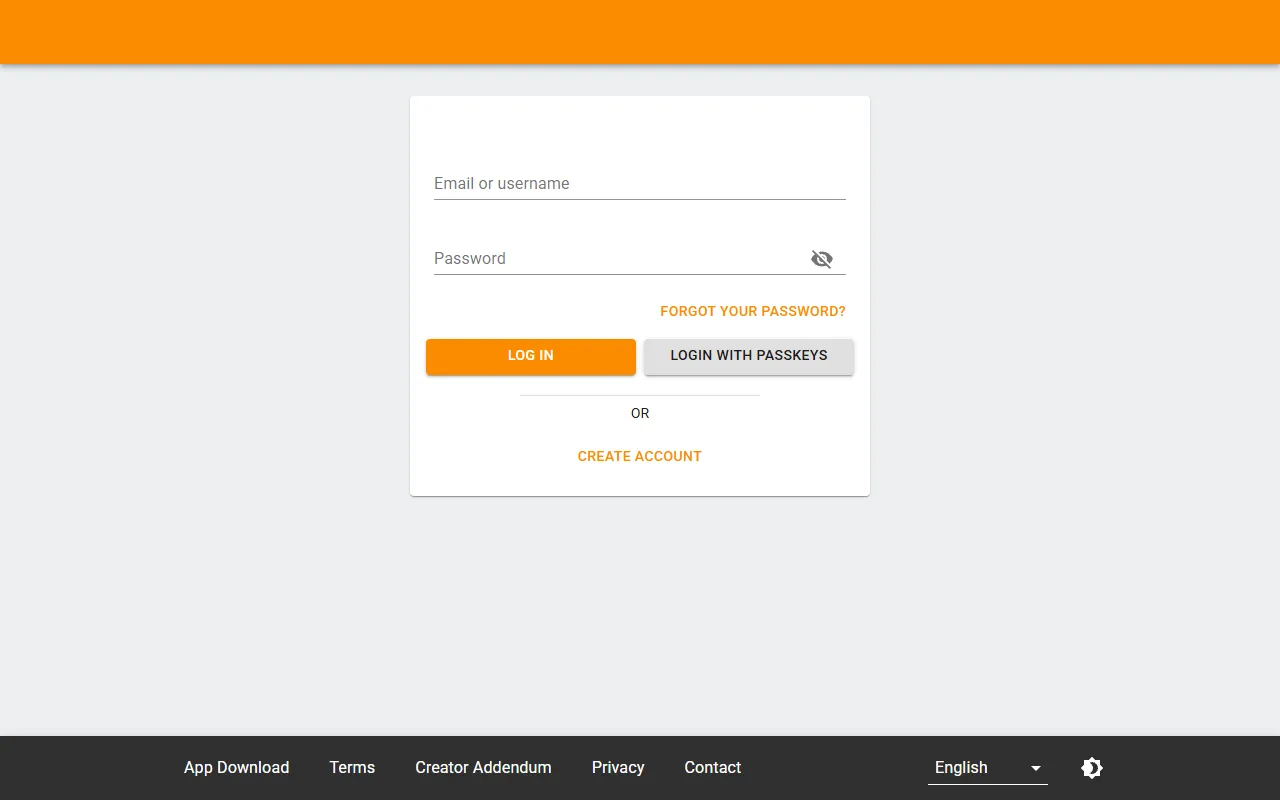Image resolution: width=1280 pixels, height=800 pixels.
Task: Open the FORGOT YOUR PASSWORD? link
Action: click(x=752, y=311)
